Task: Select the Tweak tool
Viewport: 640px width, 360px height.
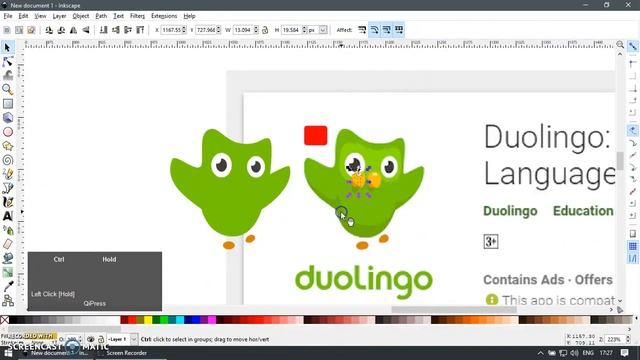Action: tap(7, 76)
